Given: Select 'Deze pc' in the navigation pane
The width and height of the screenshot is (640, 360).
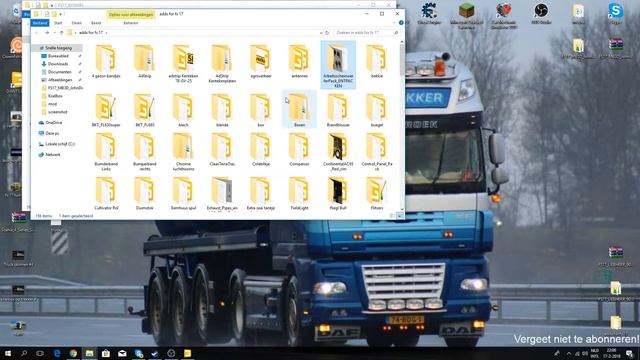Looking at the screenshot, I should click(52, 133).
